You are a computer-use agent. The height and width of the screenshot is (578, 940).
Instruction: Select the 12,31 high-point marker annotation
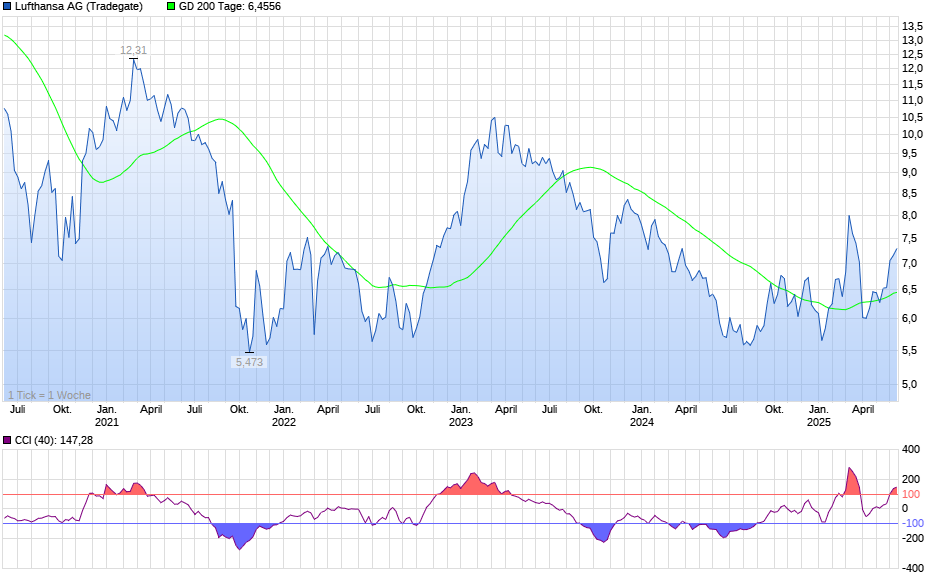point(133,52)
